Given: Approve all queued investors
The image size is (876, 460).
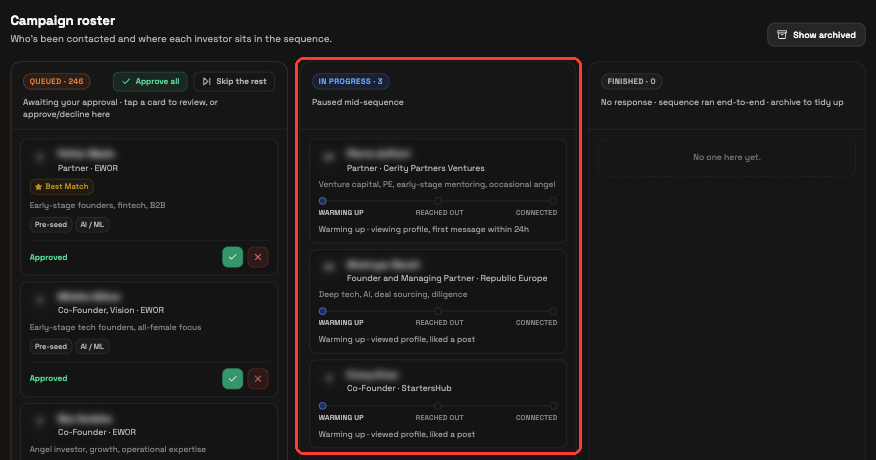Looking at the screenshot, I should click(x=150, y=82).
